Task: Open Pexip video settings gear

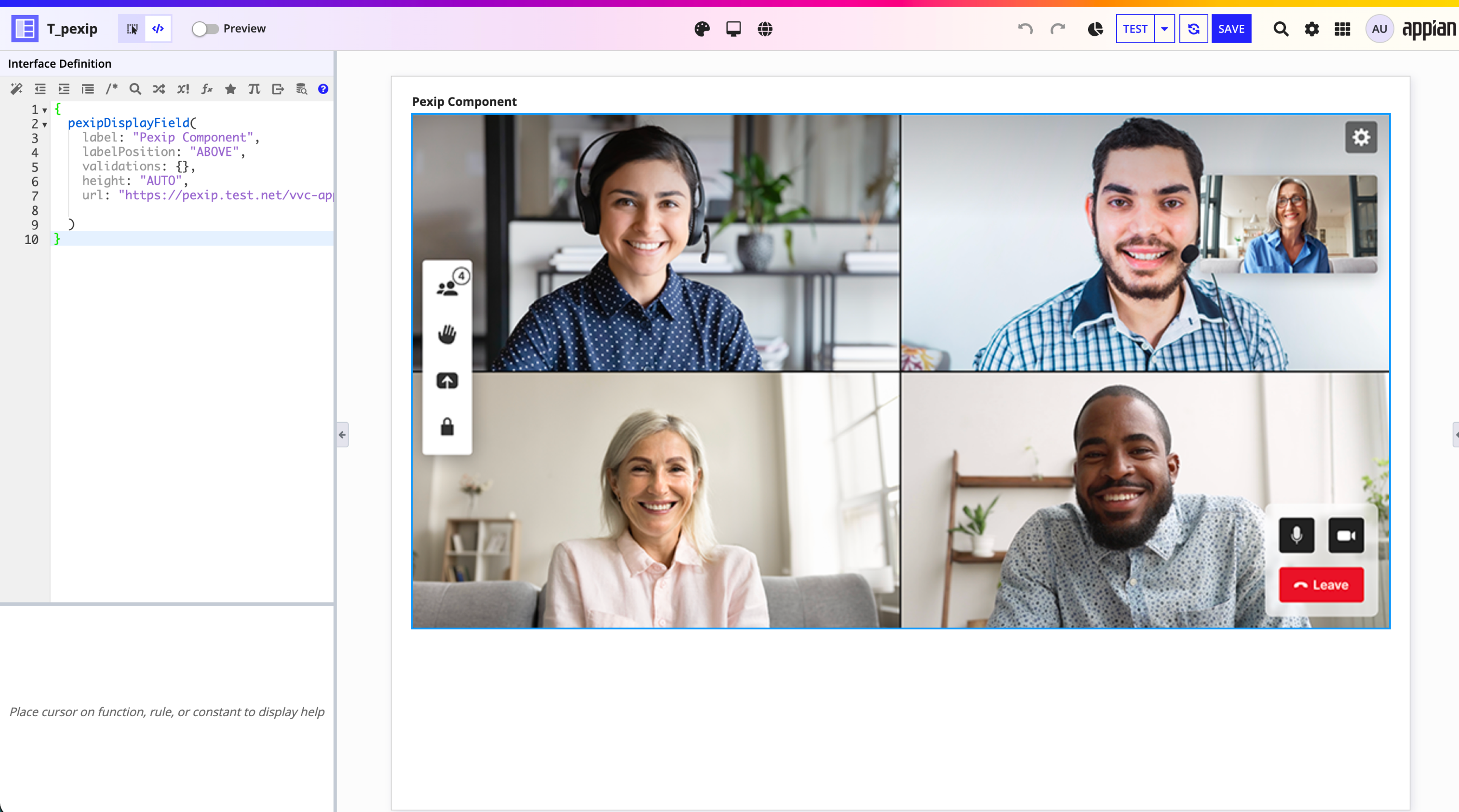Action: pos(1361,137)
